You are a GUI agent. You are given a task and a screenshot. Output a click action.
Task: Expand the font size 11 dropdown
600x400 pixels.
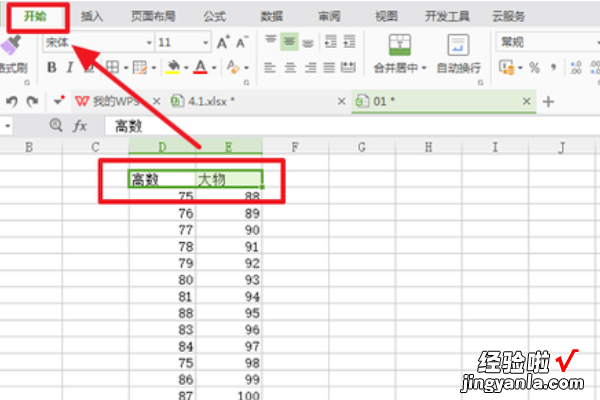click(205, 42)
